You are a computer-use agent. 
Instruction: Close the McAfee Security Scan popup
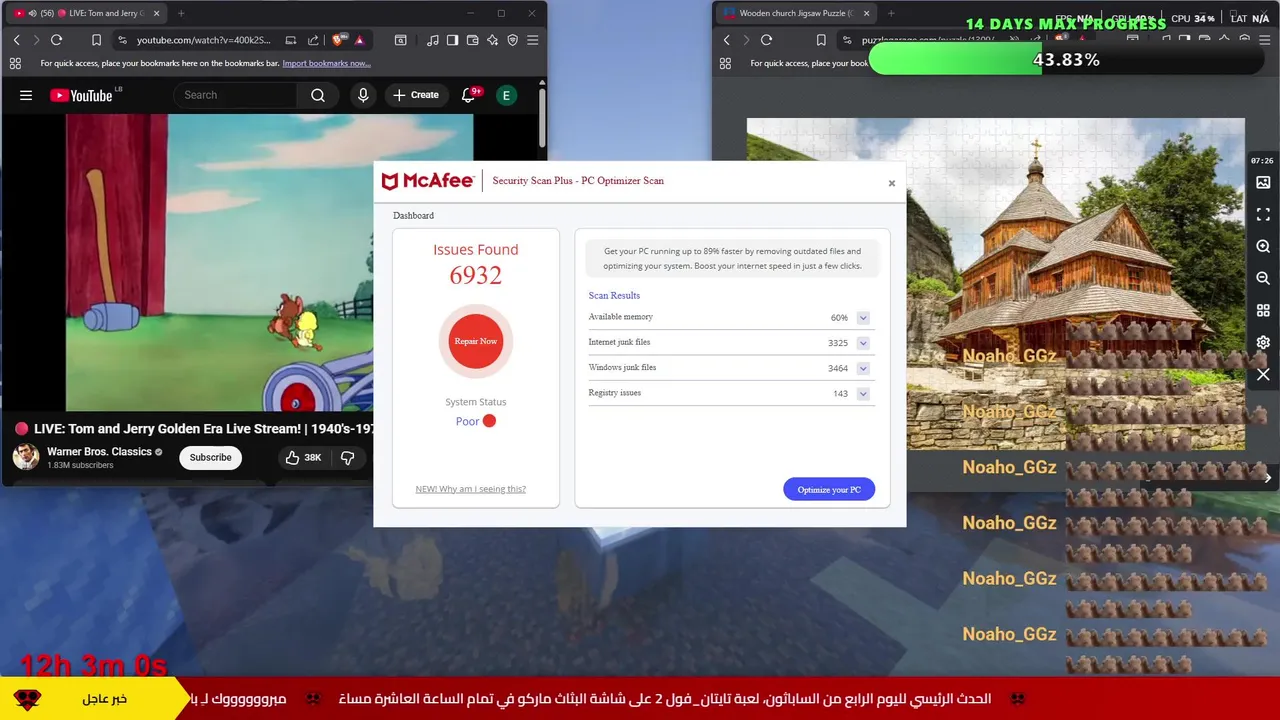892,183
